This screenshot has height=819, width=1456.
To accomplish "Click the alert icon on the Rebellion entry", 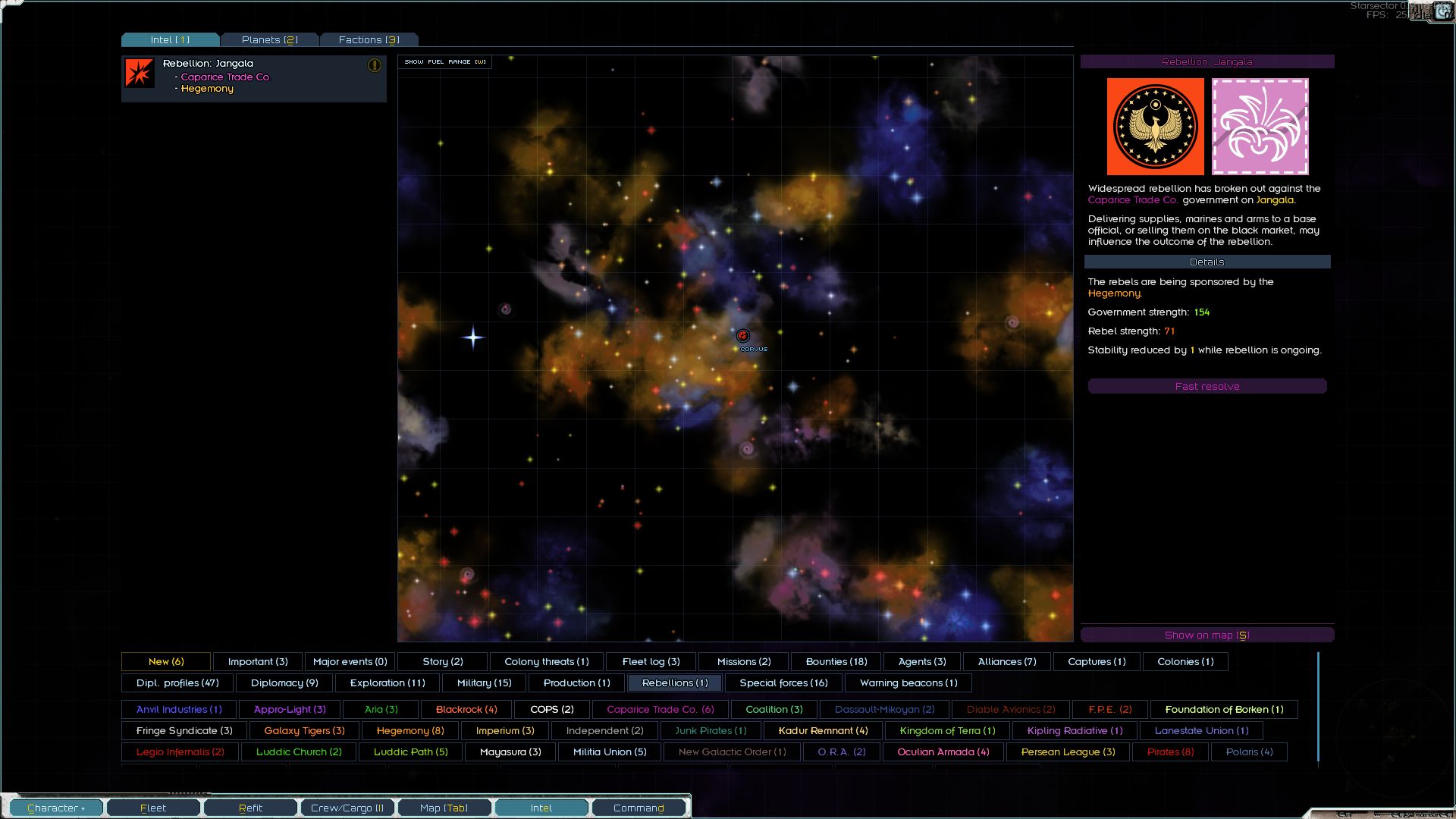I will coord(373,66).
